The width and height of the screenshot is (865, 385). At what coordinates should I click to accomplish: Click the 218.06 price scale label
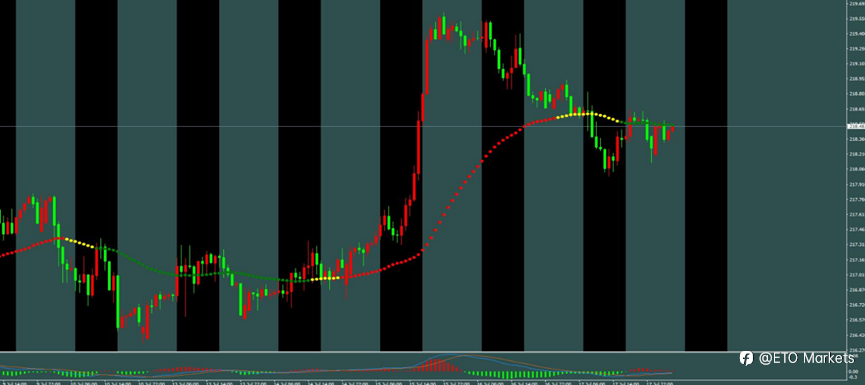[x=857, y=169]
